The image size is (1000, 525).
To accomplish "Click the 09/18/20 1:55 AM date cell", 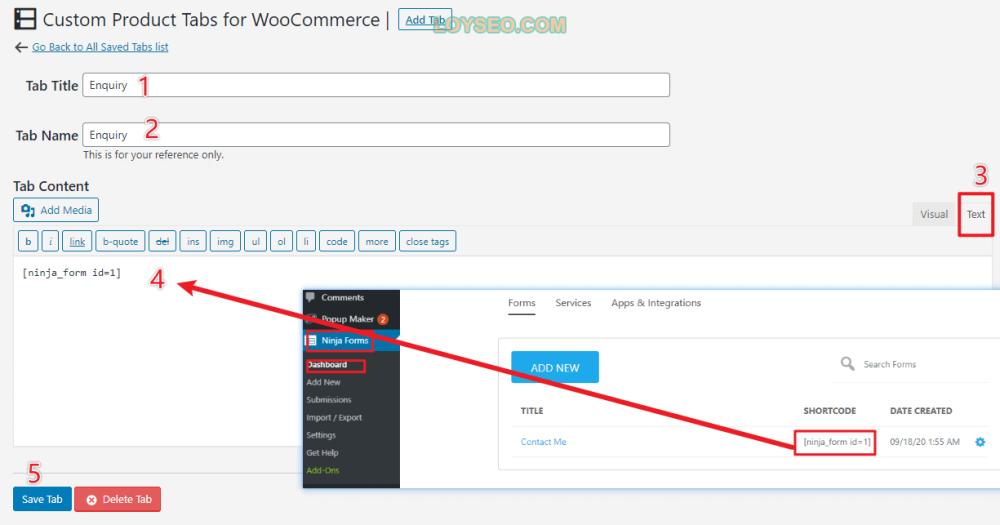I will pos(924,441).
